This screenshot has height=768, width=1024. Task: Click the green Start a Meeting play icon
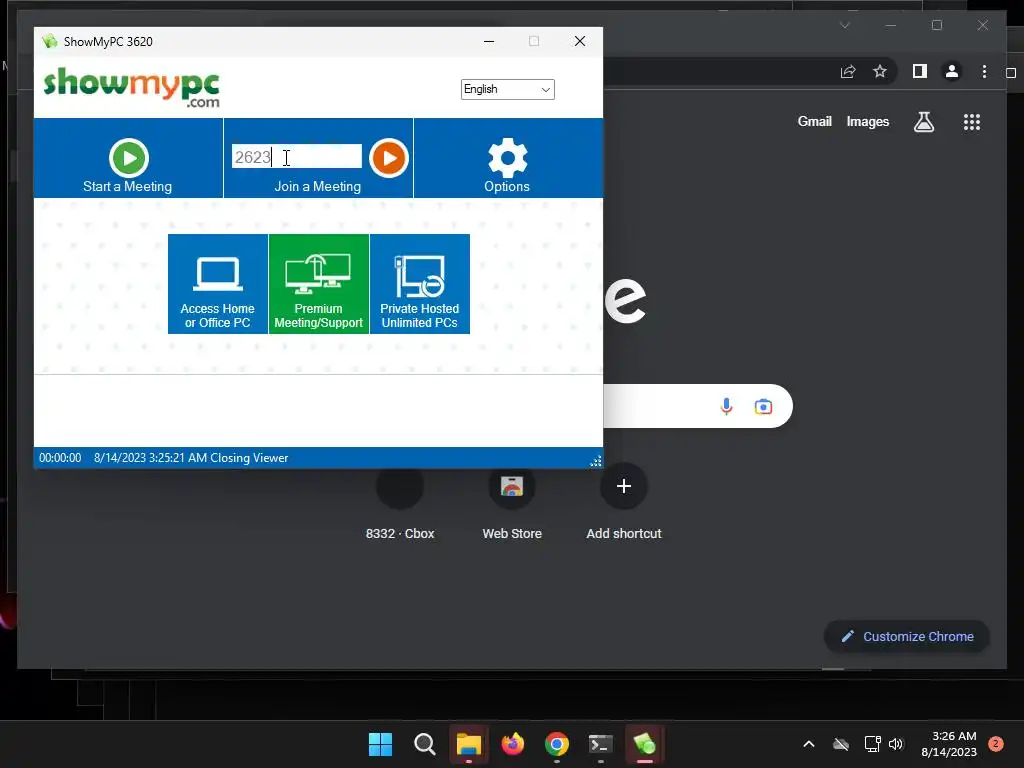[x=129, y=157]
